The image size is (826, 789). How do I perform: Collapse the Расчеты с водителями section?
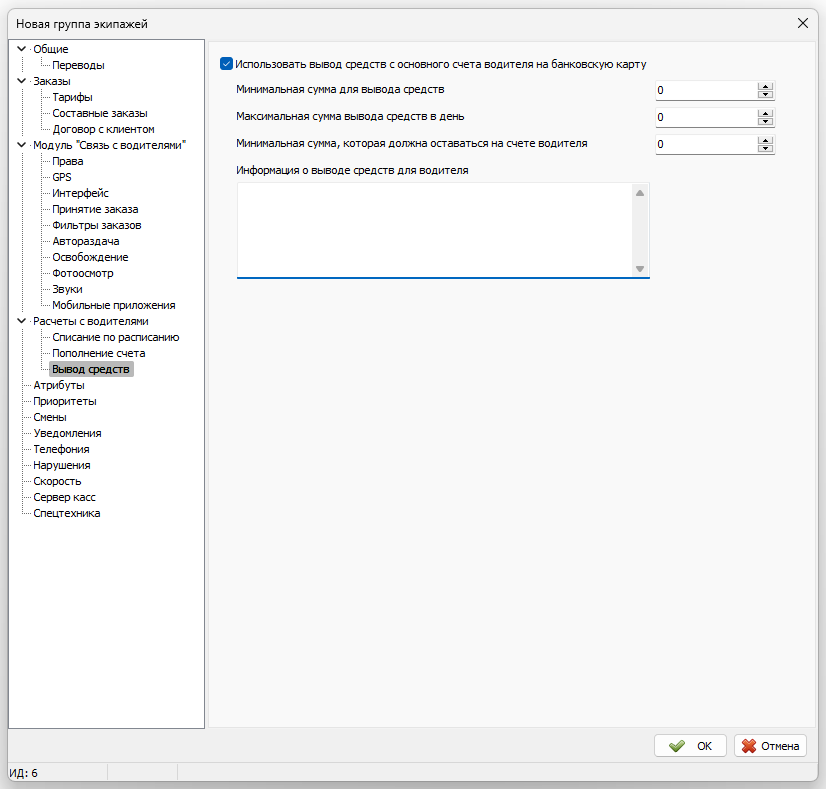(22, 321)
